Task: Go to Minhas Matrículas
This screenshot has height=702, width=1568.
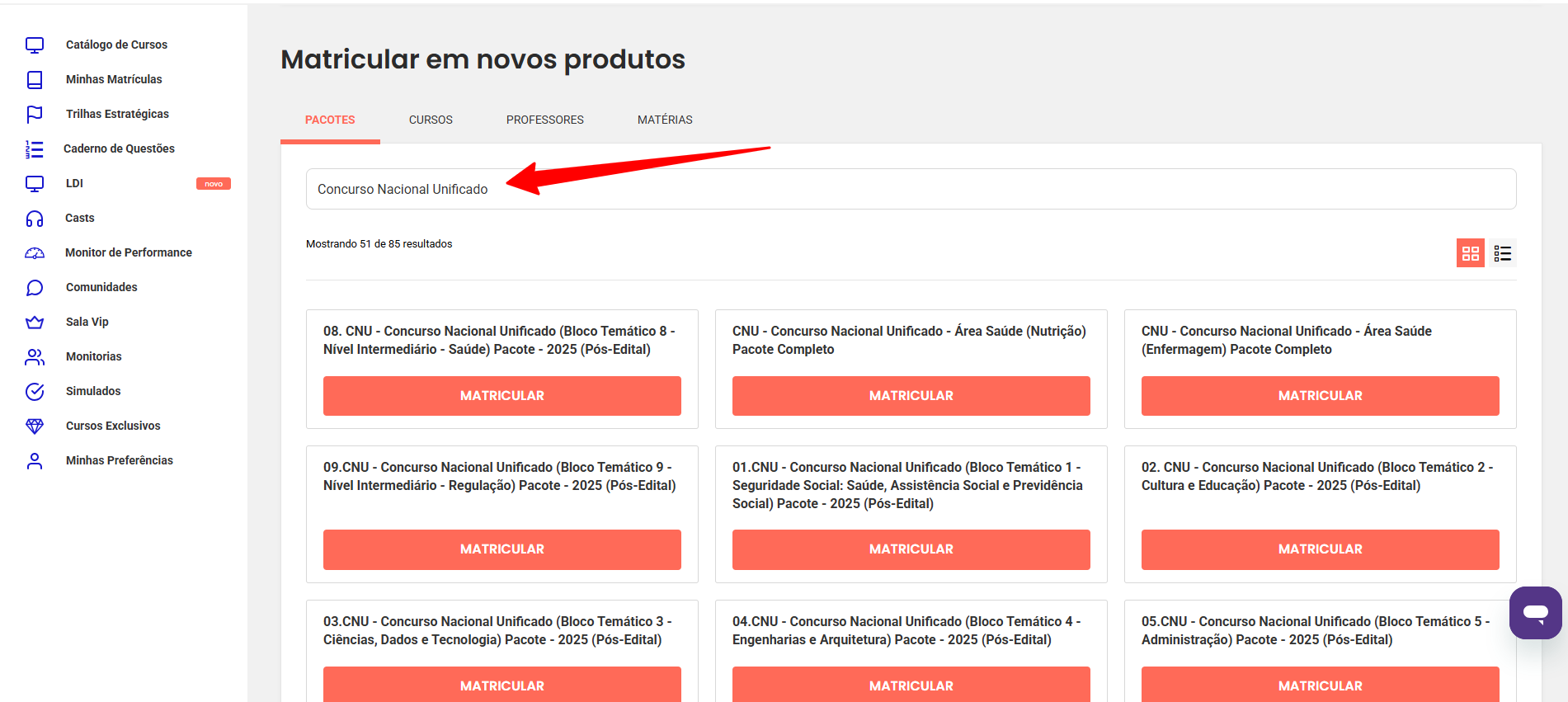Action: pos(114,79)
